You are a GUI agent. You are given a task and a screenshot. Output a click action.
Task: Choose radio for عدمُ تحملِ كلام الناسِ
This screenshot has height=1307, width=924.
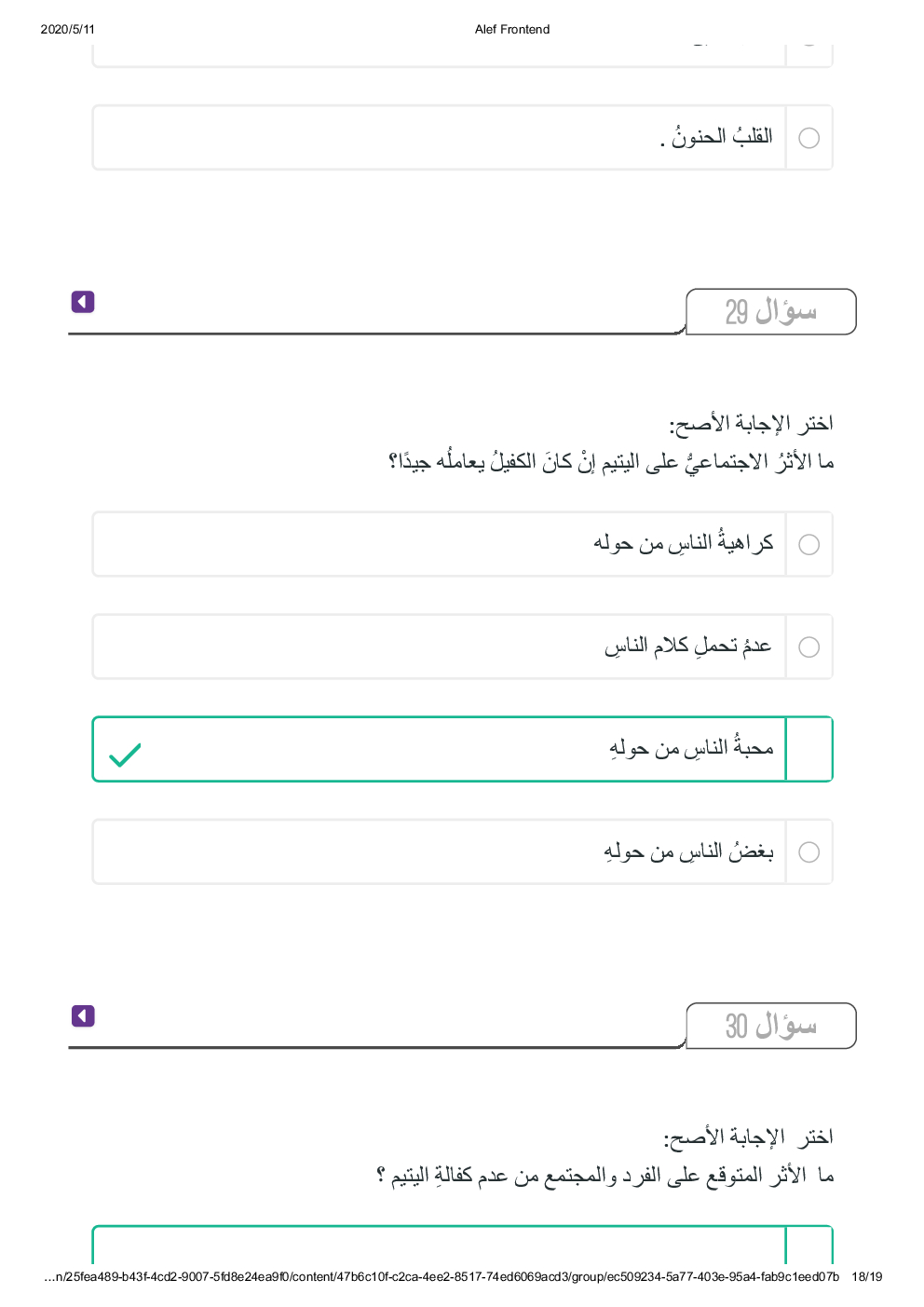[809, 647]
